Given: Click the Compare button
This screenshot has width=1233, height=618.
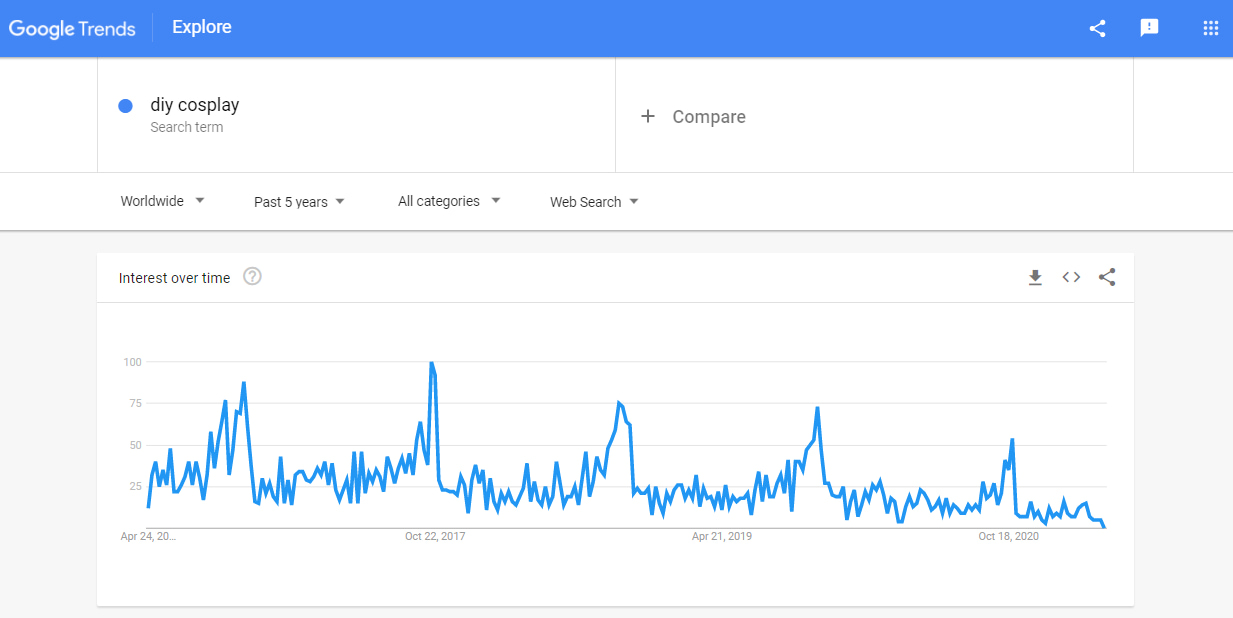Looking at the screenshot, I should (x=708, y=117).
